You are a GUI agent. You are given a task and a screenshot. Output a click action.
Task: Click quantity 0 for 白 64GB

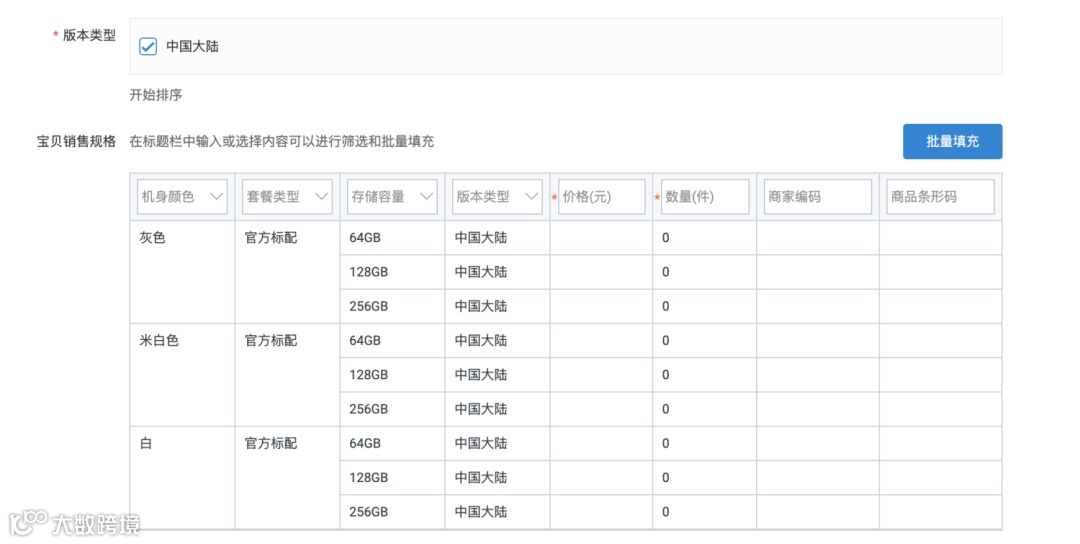tap(665, 443)
